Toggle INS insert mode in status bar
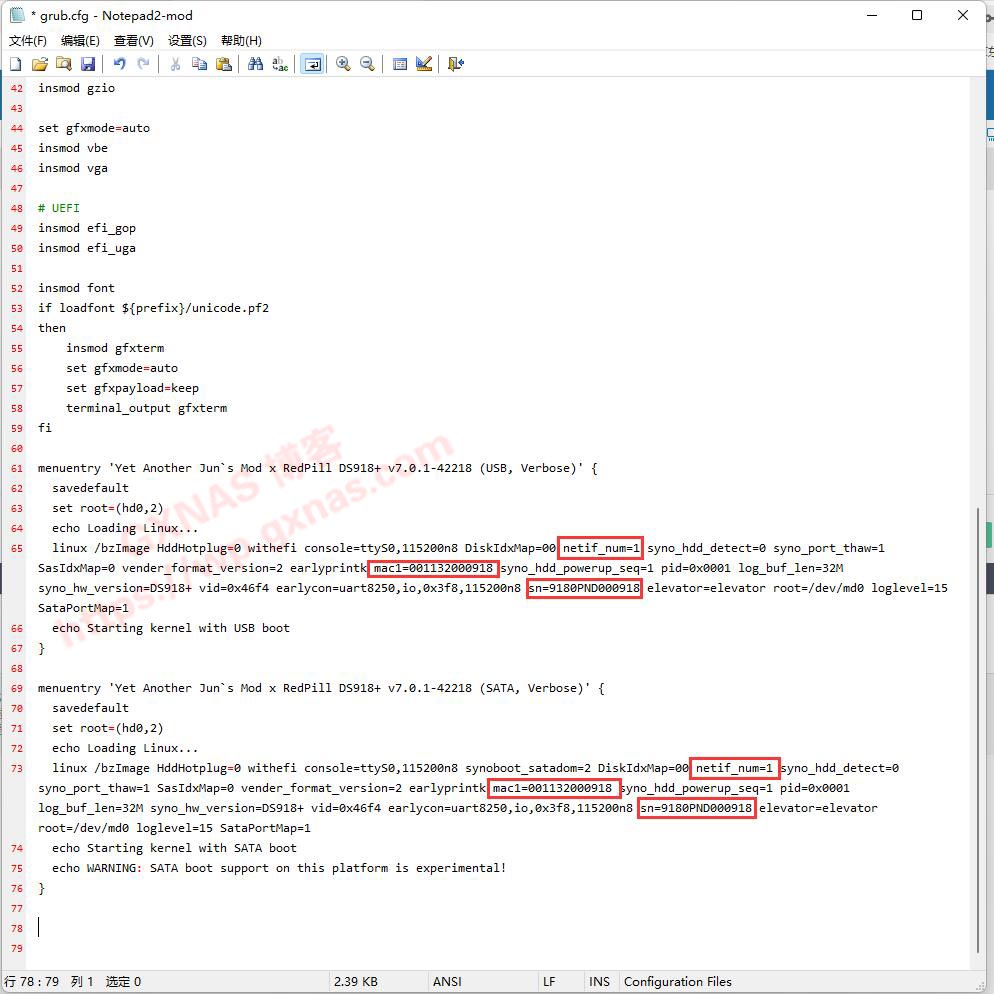This screenshot has height=994, width=994. [x=599, y=981]
